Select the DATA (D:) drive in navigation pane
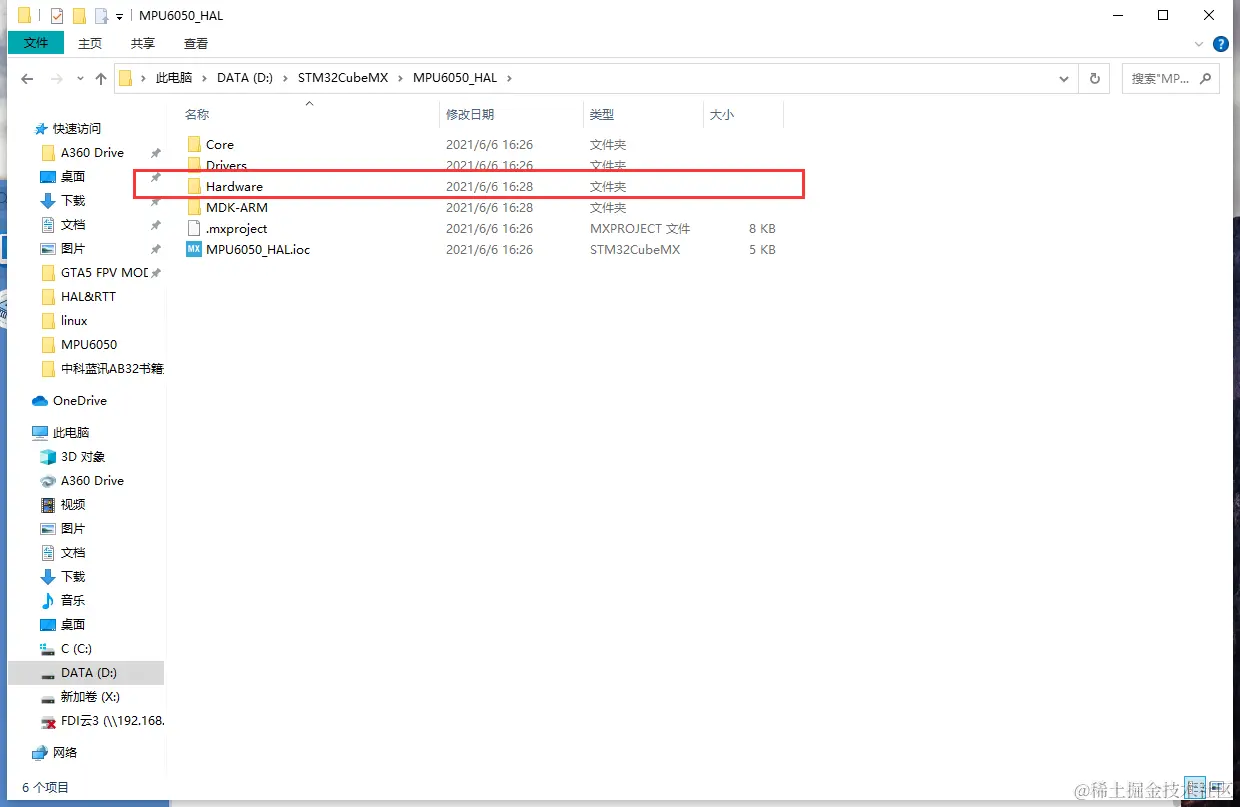This screenshot has width=1240, height=807. tap(85, 673)
